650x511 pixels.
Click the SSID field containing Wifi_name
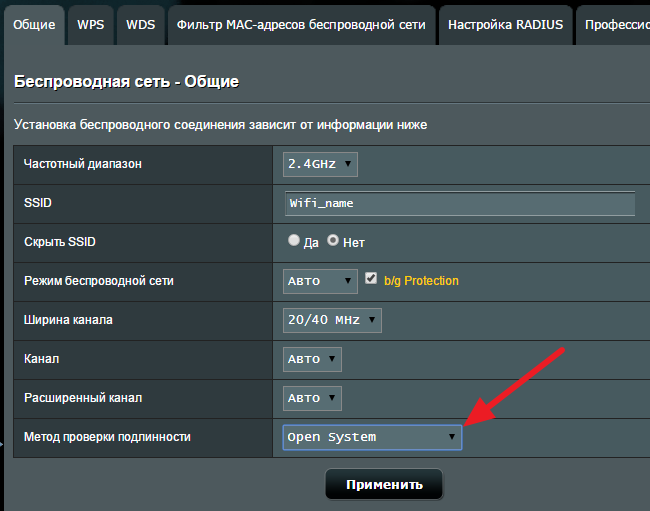coord(460,203)
